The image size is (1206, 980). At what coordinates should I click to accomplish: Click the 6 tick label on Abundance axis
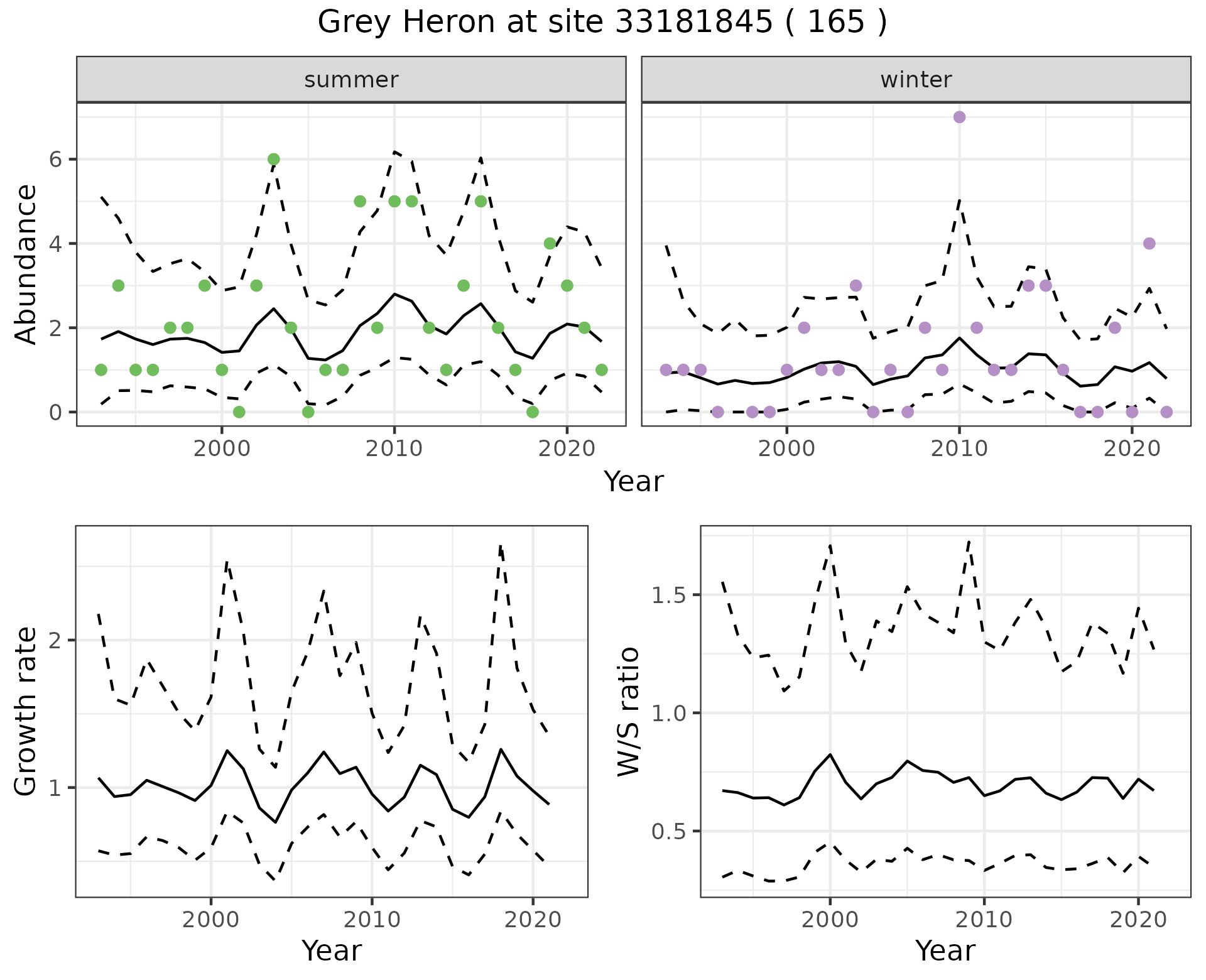(x=55, y=160)
